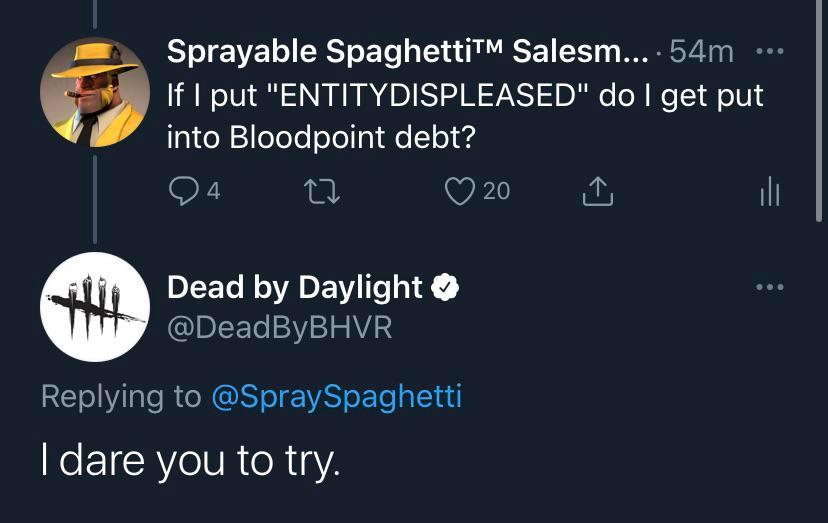Follow the @SpraySpaghetti mention link
This screenshot has width=828, height=523.
tap(336, 397)
